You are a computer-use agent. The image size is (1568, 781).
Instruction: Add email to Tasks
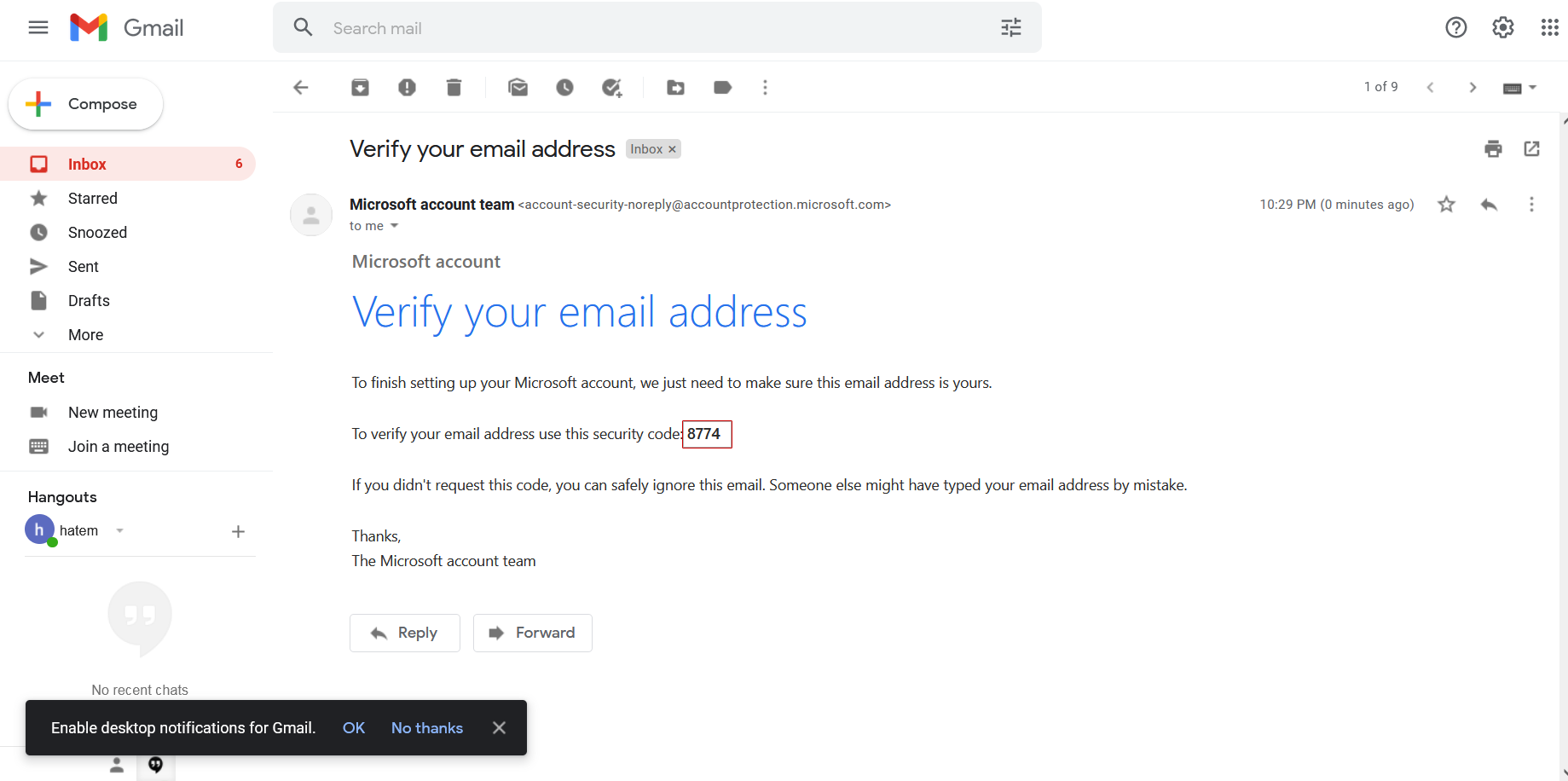[611, 87]
